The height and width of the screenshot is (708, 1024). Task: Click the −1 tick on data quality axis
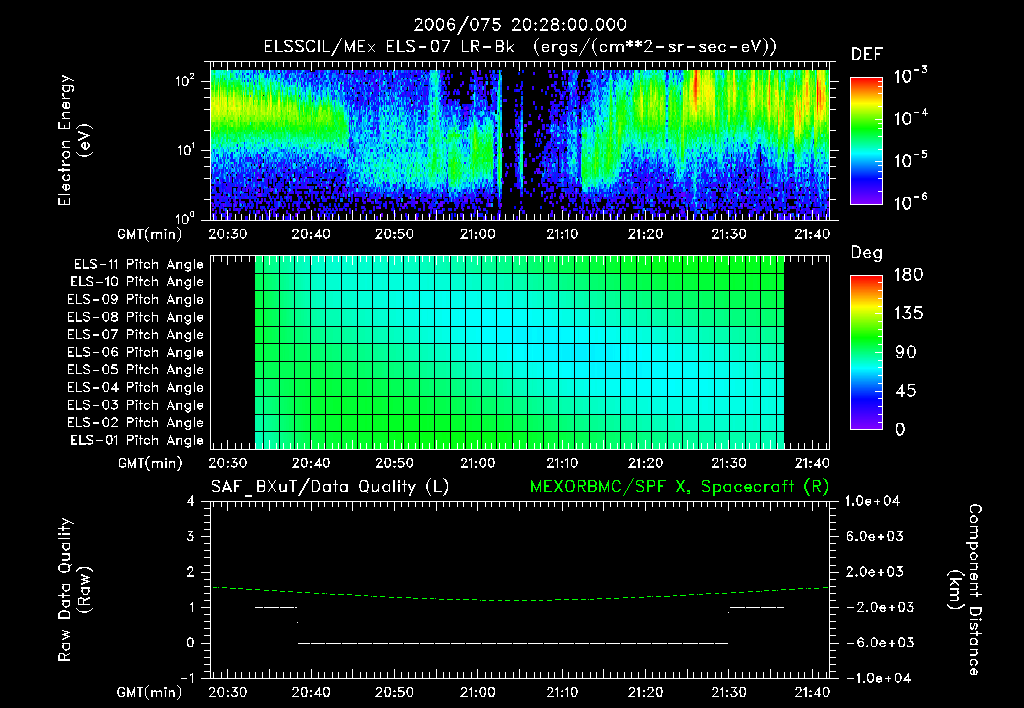tap(187, 678)
